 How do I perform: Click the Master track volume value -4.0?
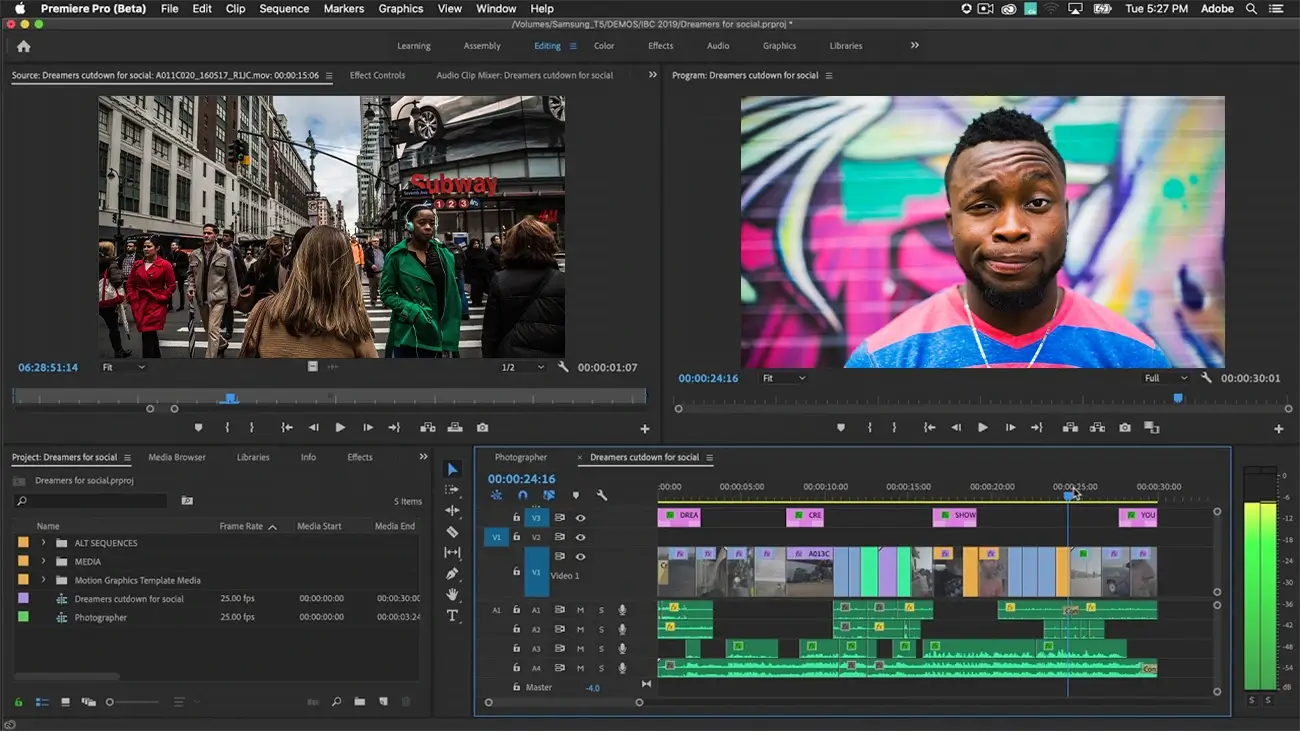[592, 688]
